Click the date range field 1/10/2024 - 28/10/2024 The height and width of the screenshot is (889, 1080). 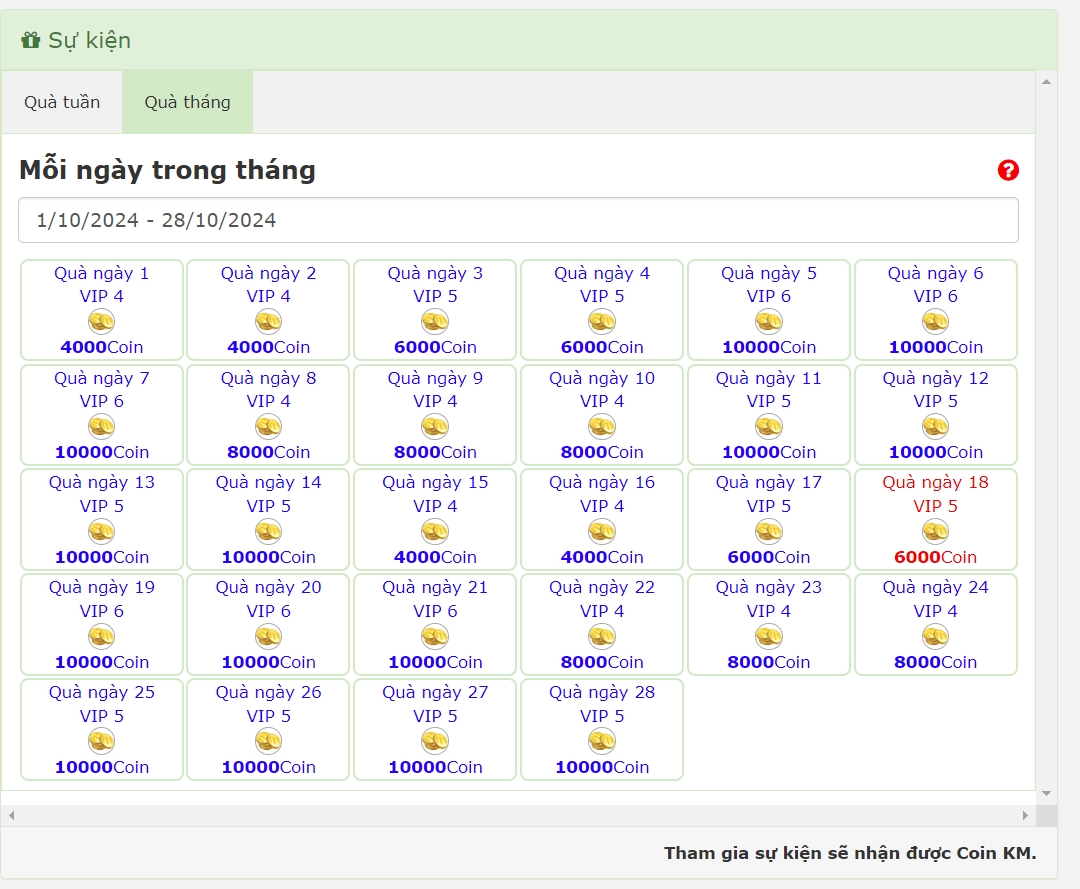tap(518, 220)
